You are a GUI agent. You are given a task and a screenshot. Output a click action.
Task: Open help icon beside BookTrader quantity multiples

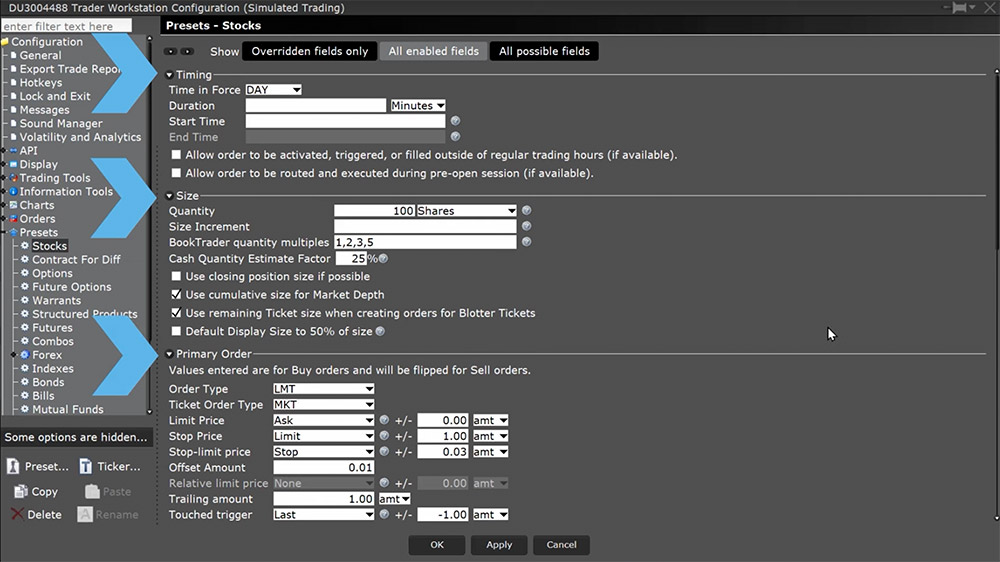point(526,242)
